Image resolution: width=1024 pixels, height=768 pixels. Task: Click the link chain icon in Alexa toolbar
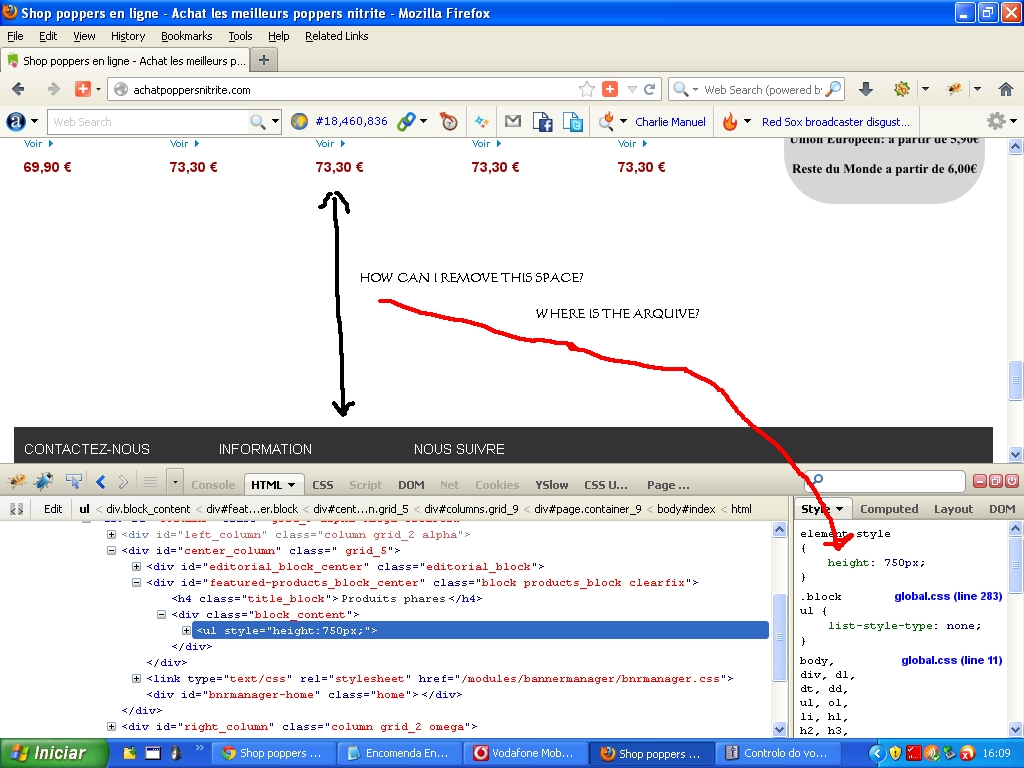[x=406, y=121]
